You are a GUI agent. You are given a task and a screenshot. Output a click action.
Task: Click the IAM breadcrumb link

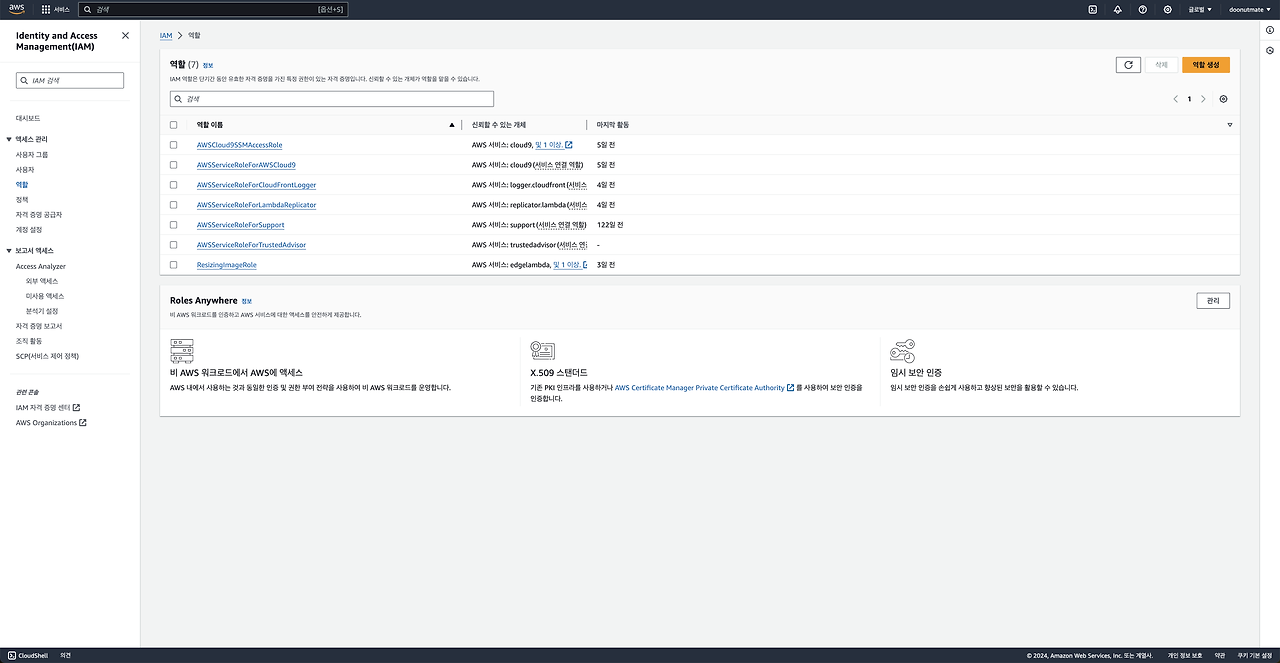(x=166, y=35)
